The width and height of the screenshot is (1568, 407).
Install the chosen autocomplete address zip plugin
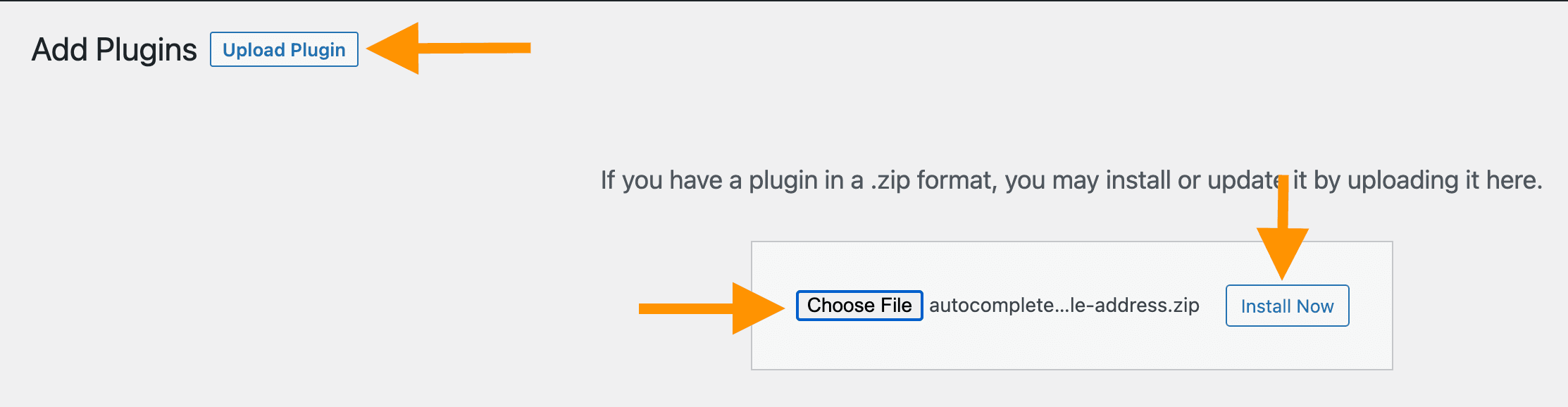[1287, 306]
